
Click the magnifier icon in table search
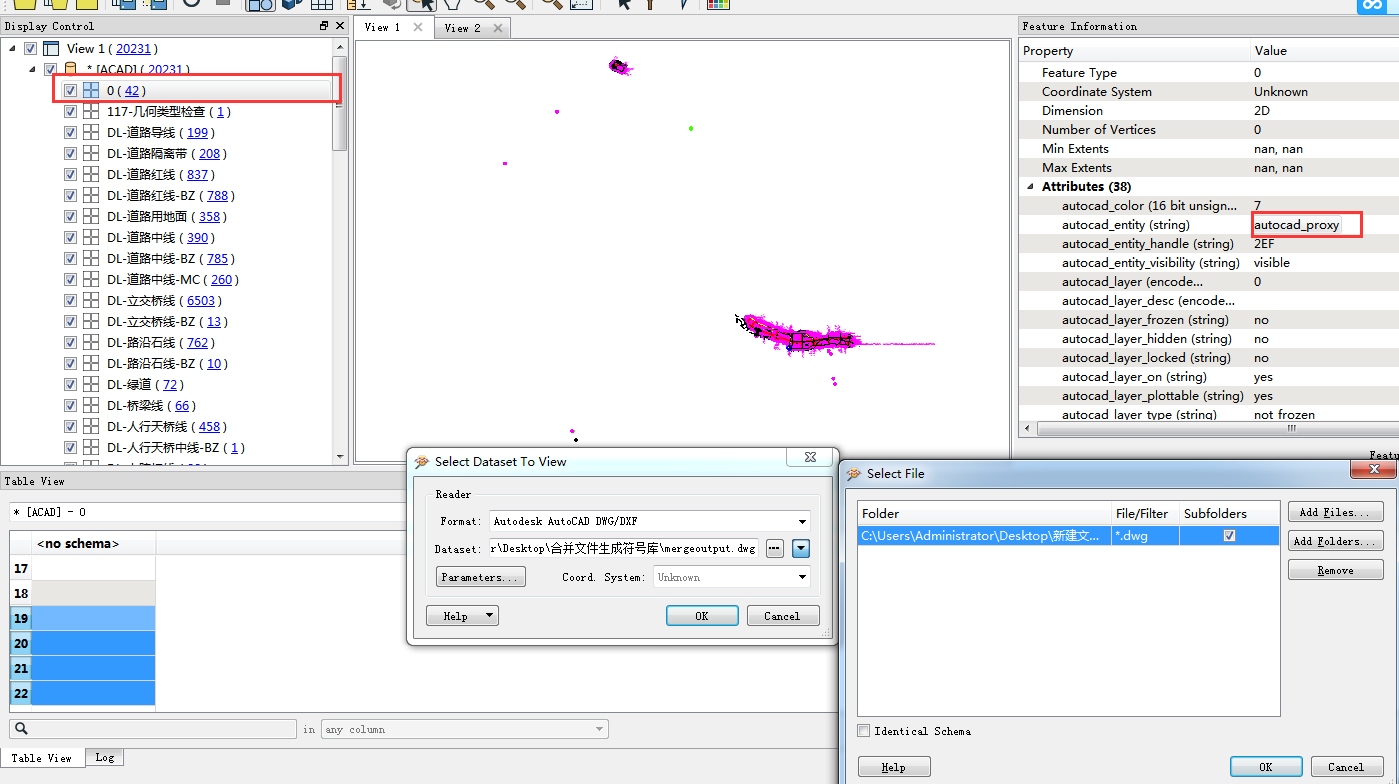point(22,729)
